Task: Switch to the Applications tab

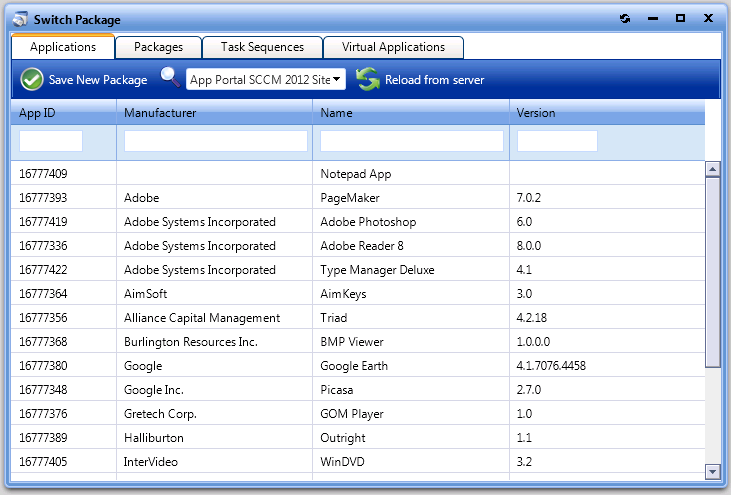Action: coord(63,47)
